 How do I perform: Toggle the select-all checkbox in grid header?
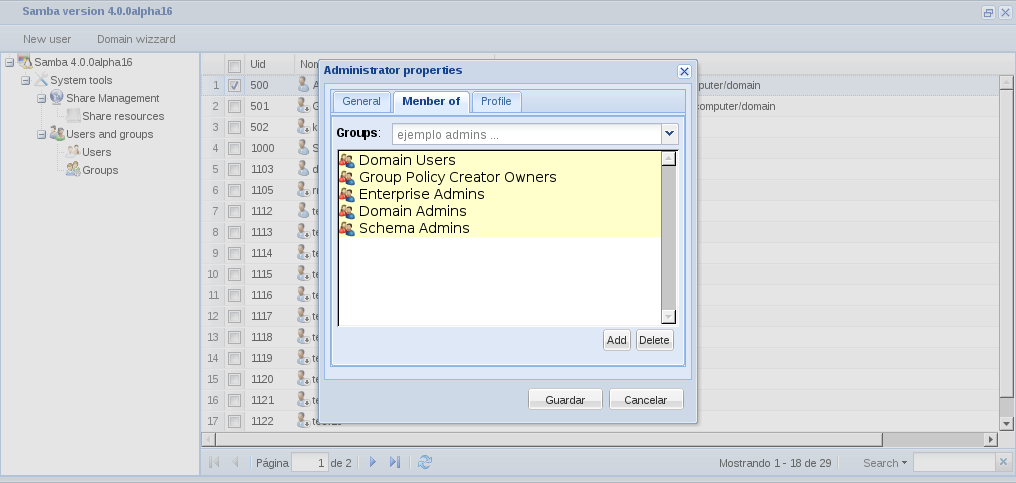234,64
